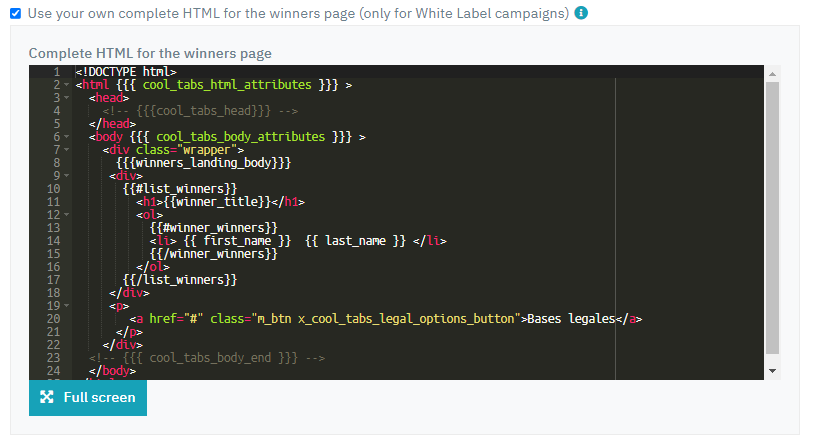Image resolution: width=814 pixels, height=445 pixels.
Task: Fold the body tag on line 6
Action: point(66,137)
